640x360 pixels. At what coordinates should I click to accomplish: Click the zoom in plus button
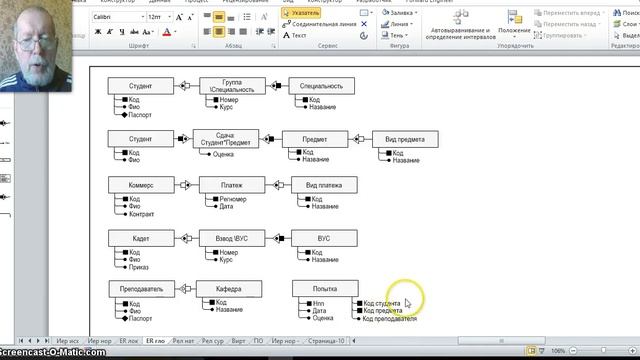pyautogui.click(x=633, y=351)
